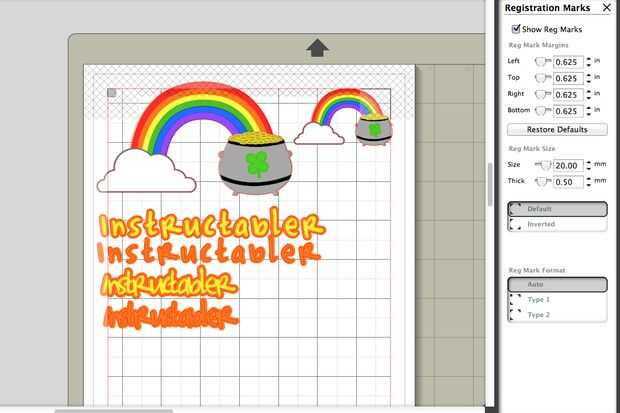
Task: Click the Reg Mark Margins label
Action: click(538, 45)
